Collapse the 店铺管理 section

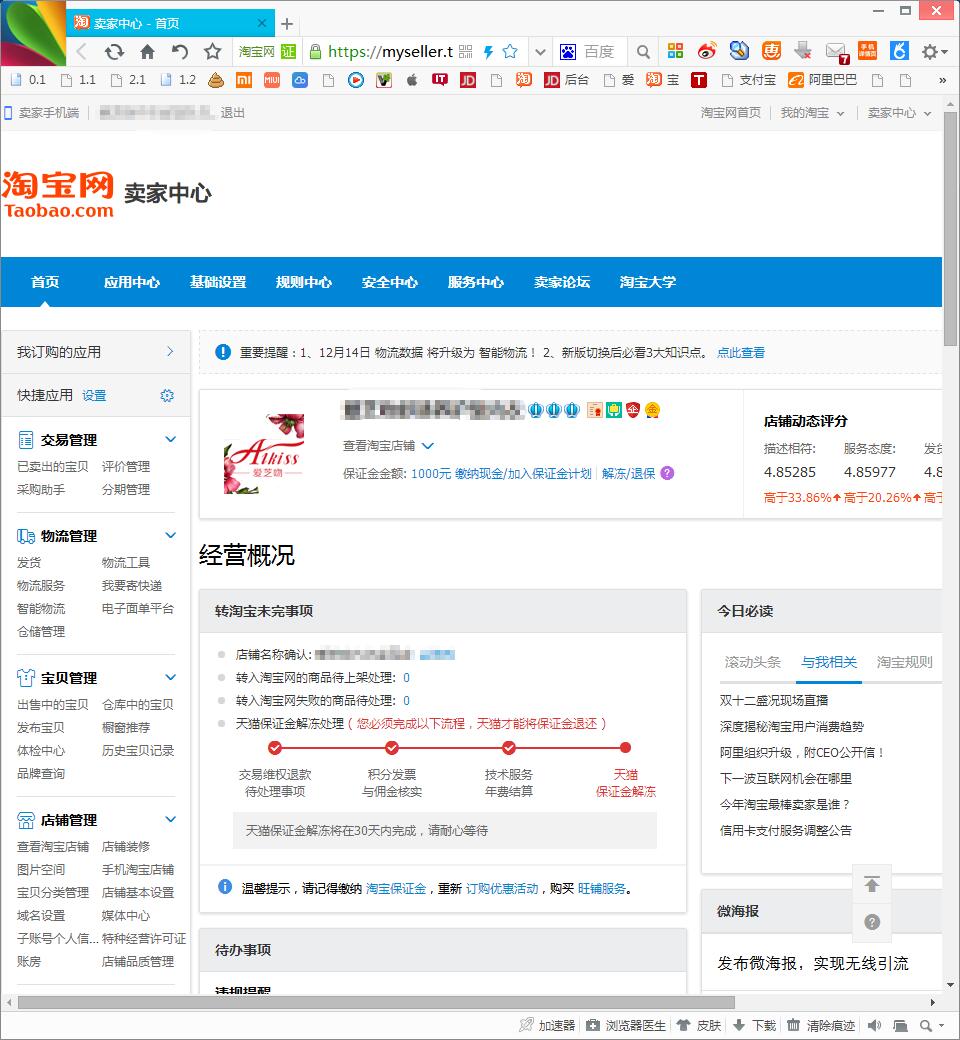(x=171, y=819)
